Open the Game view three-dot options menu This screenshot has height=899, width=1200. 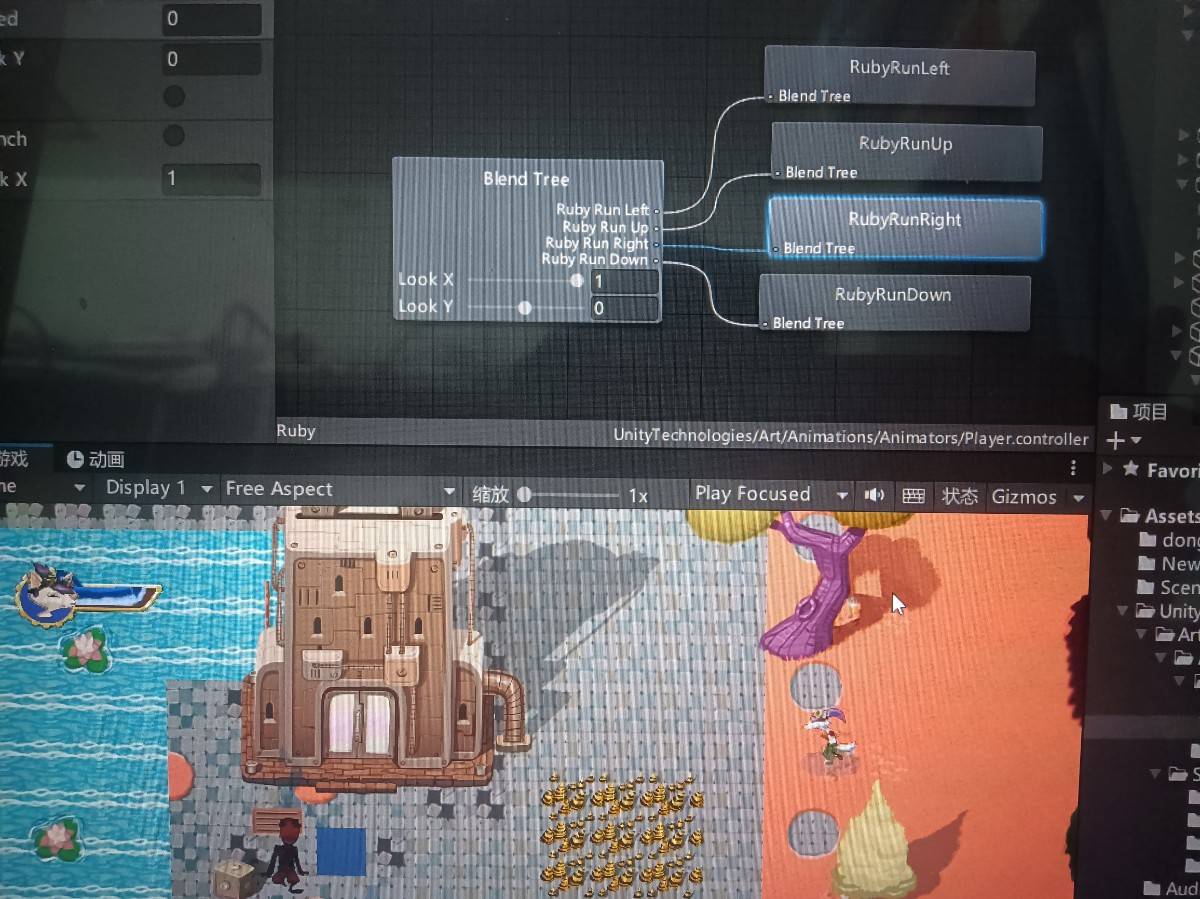1073,467
